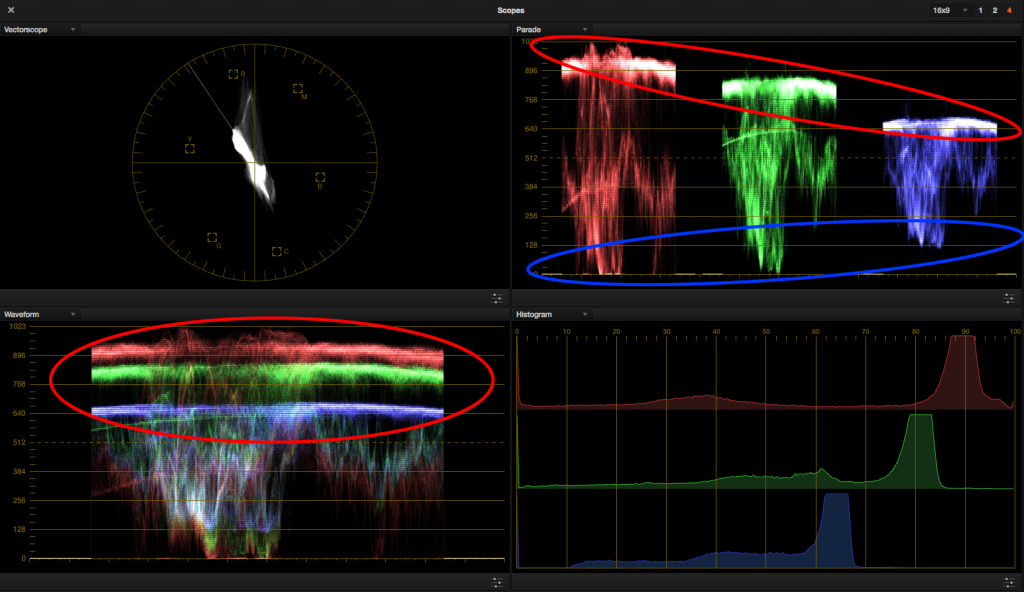Click the red (R) target box in vectorscope

coord(233,74)
